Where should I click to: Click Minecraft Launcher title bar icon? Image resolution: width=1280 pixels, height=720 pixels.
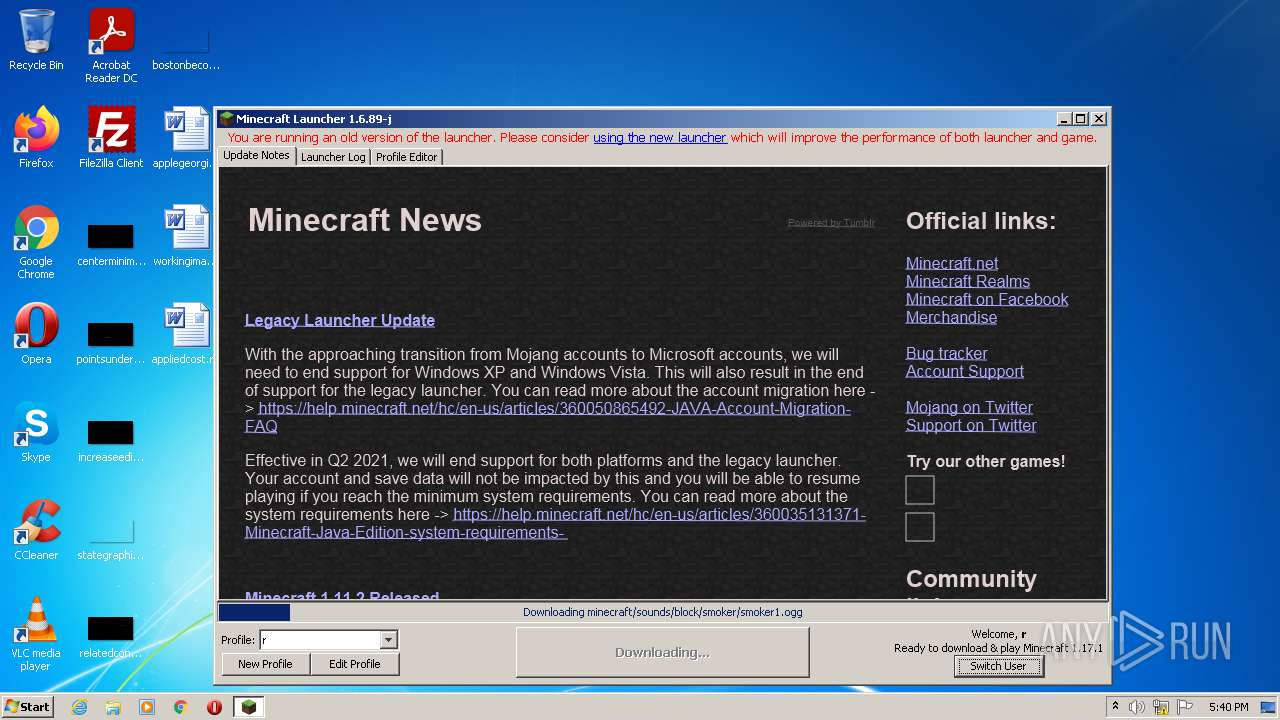click(x=227, y=119)
